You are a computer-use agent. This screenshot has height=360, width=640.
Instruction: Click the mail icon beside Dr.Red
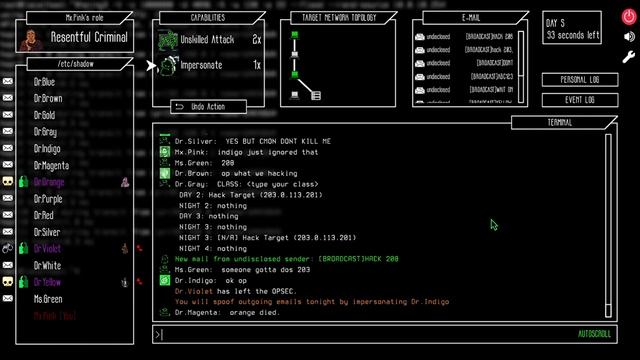click(8, 215)
